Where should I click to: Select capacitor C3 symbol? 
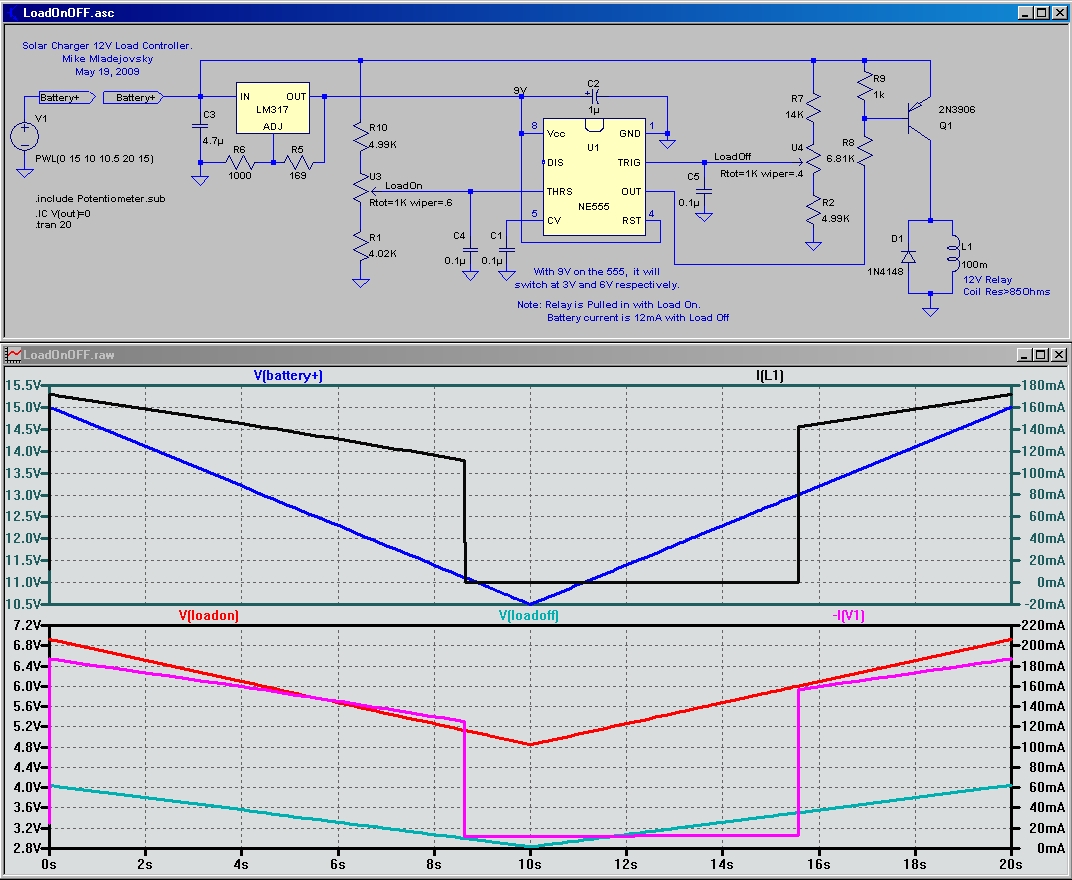(x=200, y=126)
